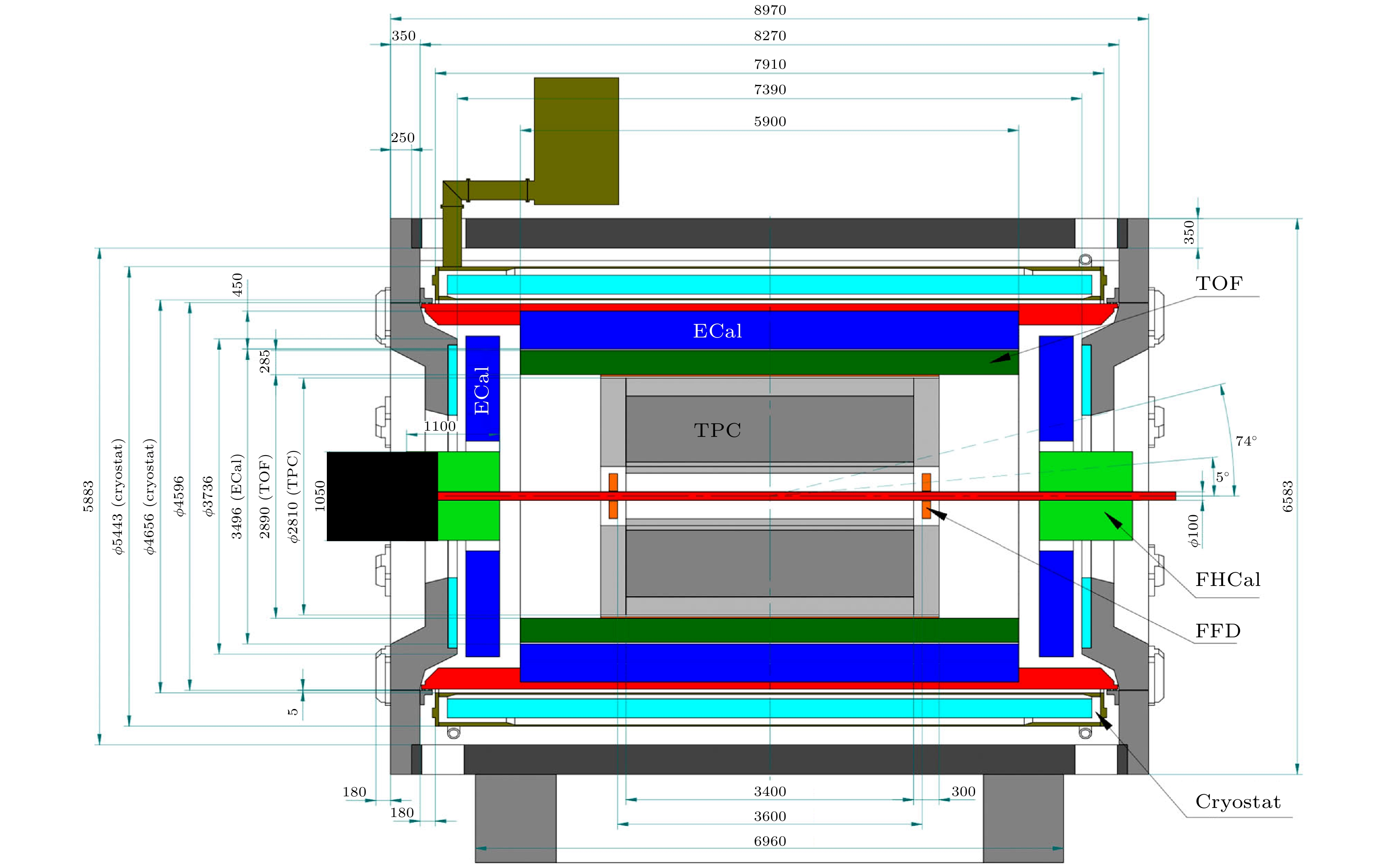Click the 74° angle annotation
The image size is (1386, 868).
[x=1246, y=441]
